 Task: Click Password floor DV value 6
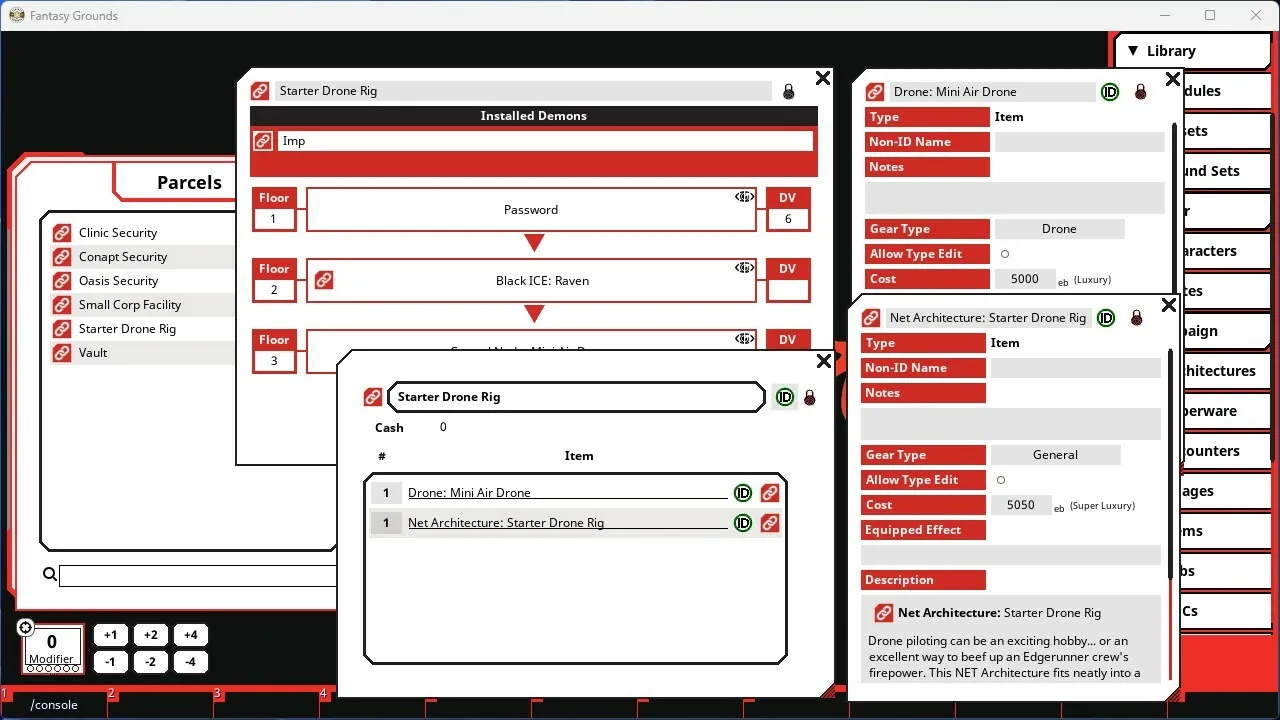click(788, 219)
